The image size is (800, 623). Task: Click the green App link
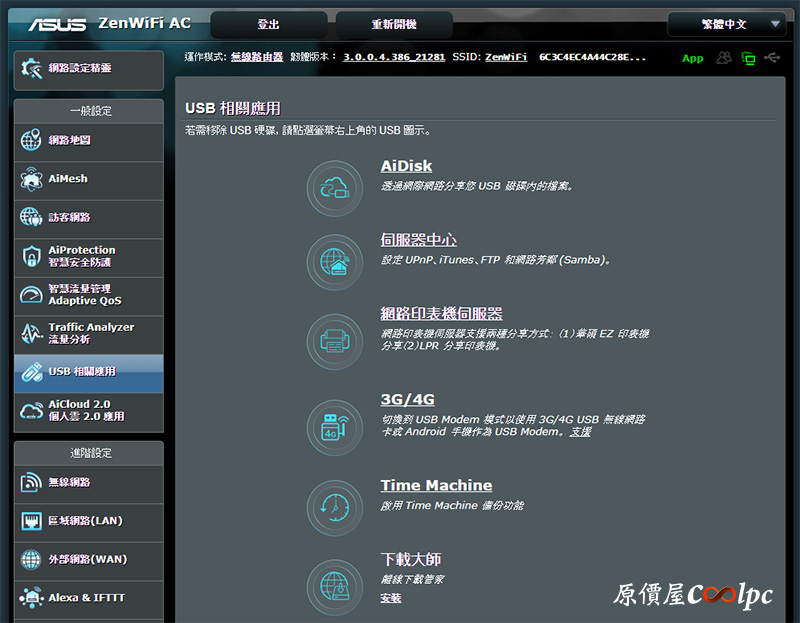pos(693,59)
